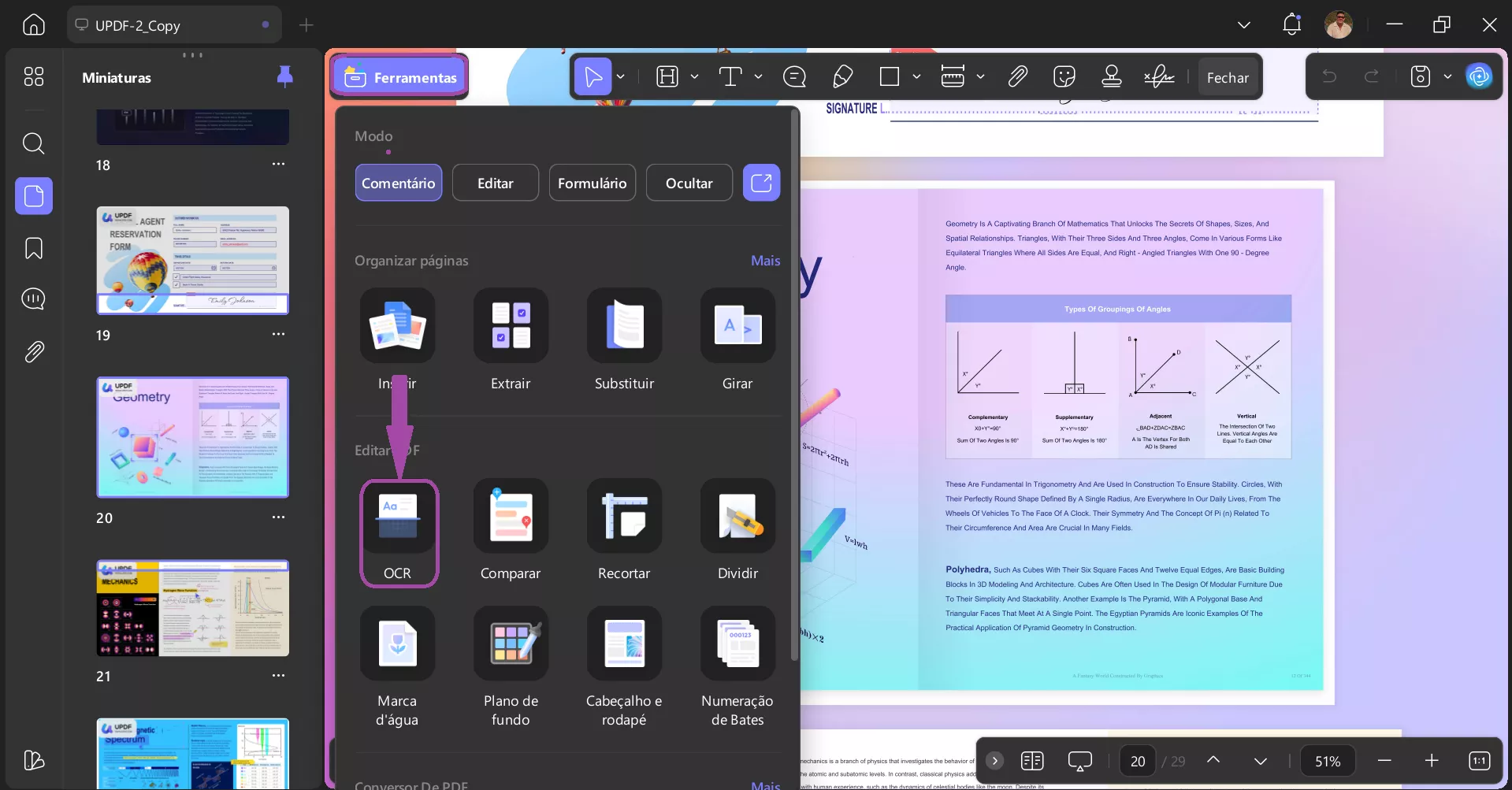The width and height of the screenshot is (1512, 790).
Task: Expand the highlighter options dropdown
Action: [x=694, y=76]
